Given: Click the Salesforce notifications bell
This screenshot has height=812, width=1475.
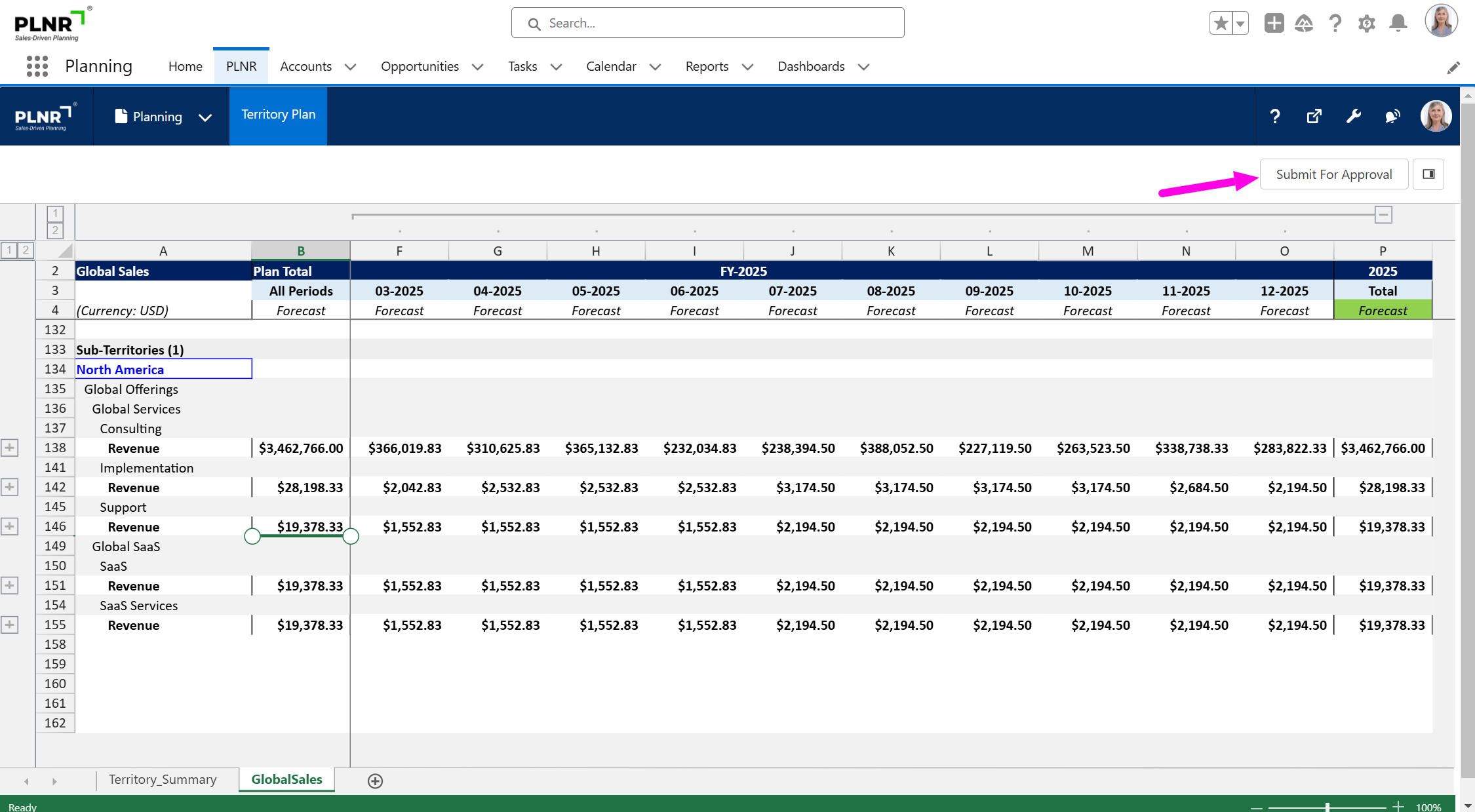Looking at the screenshot, I should click(1398, 24).
